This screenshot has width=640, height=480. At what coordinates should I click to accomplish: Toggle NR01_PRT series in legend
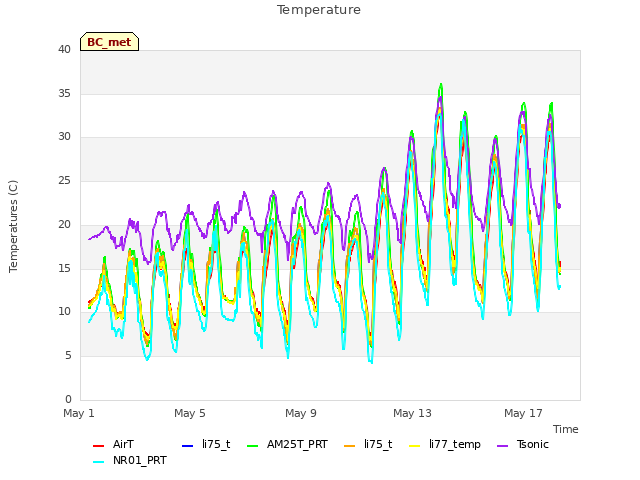[x=130, y=460]
